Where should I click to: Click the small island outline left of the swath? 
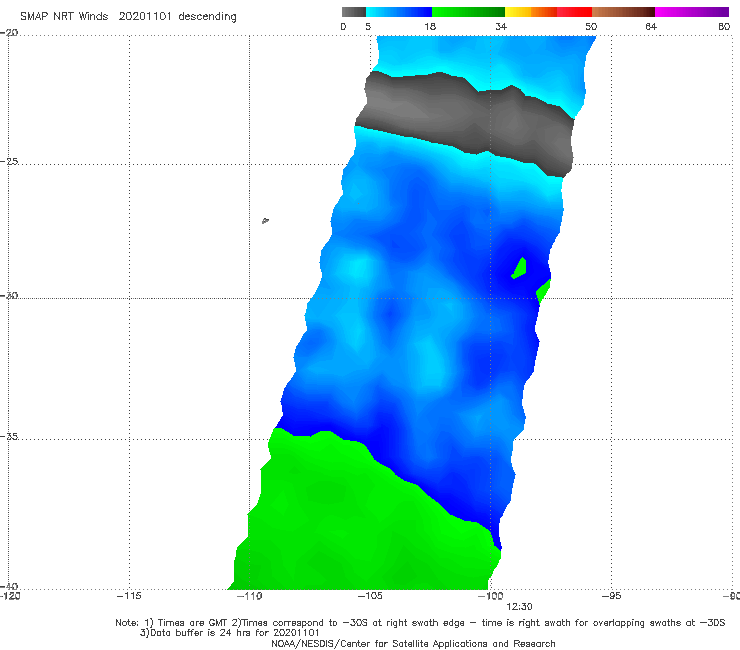[x=265, y=220]
